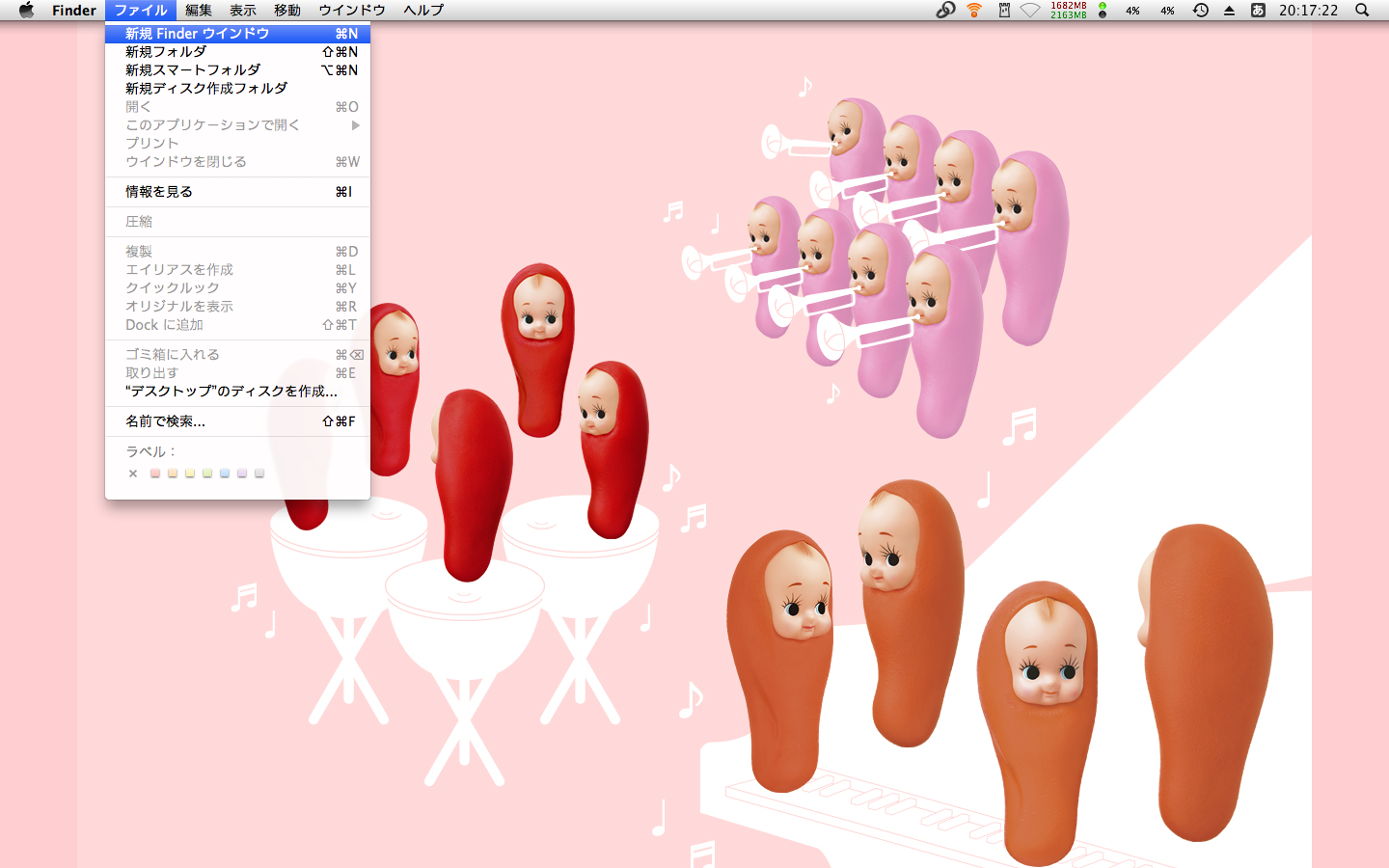Open the orange Wi-Fi status icon
Screen dimensions: 1389x868
(x=974, y=10)
